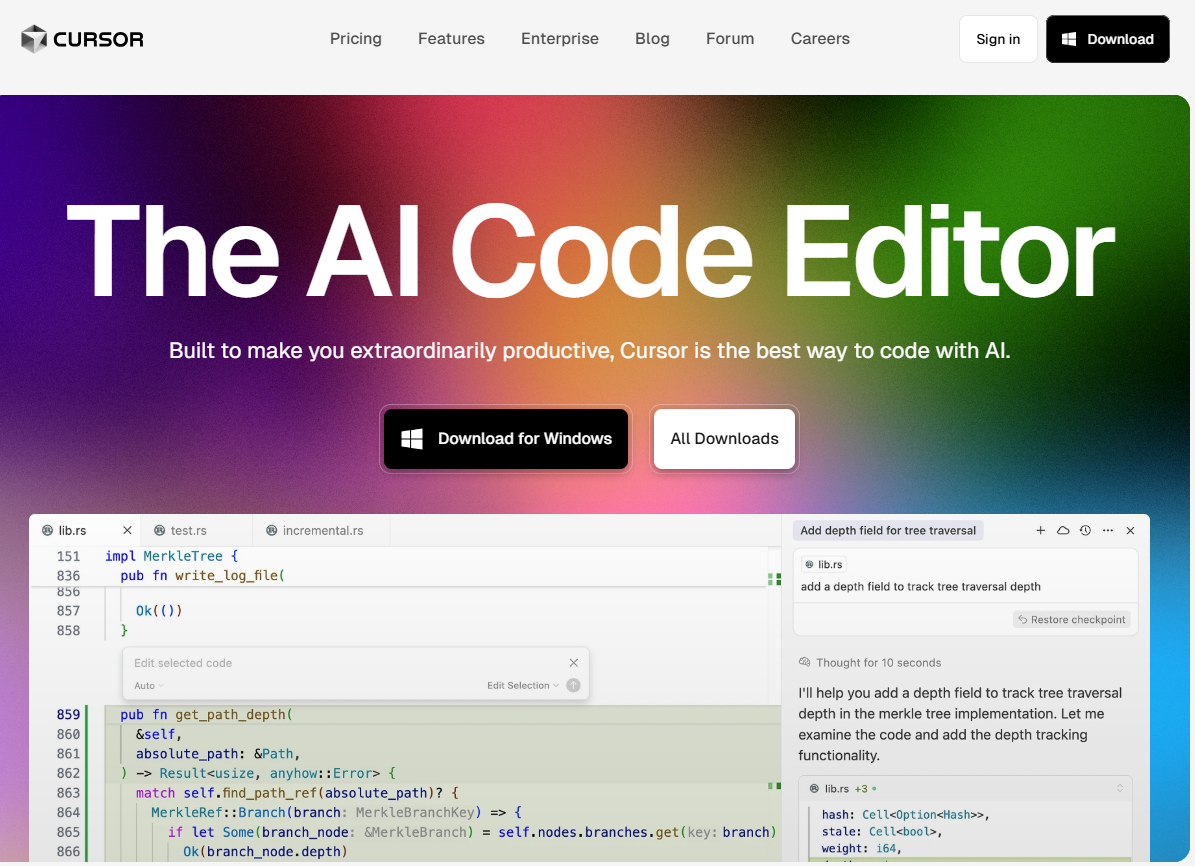
Task: Click Windows logo in Download for Windows button
Action: click(412, 439)
